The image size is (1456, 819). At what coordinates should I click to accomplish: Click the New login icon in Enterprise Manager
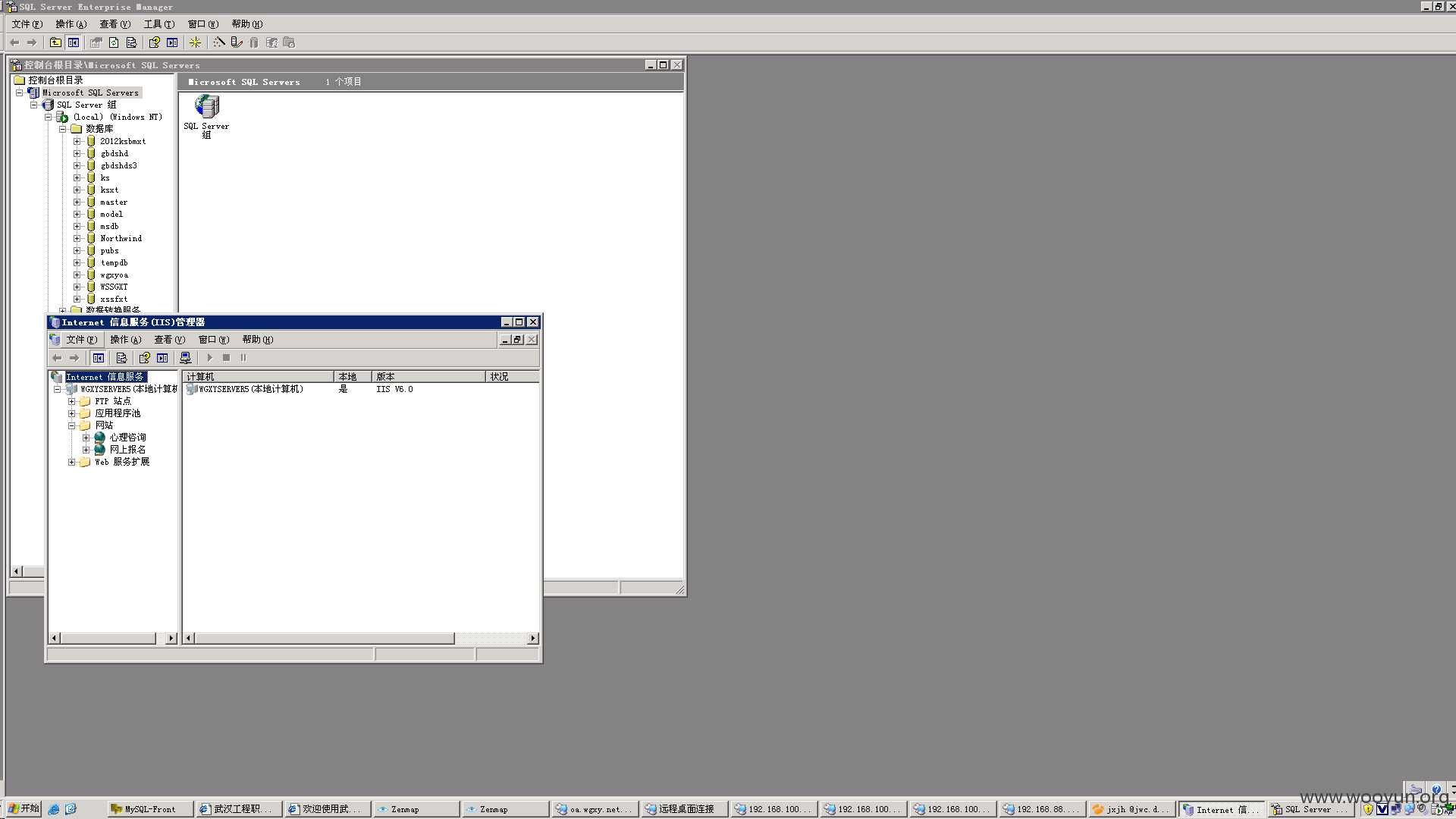click(271, 42)
